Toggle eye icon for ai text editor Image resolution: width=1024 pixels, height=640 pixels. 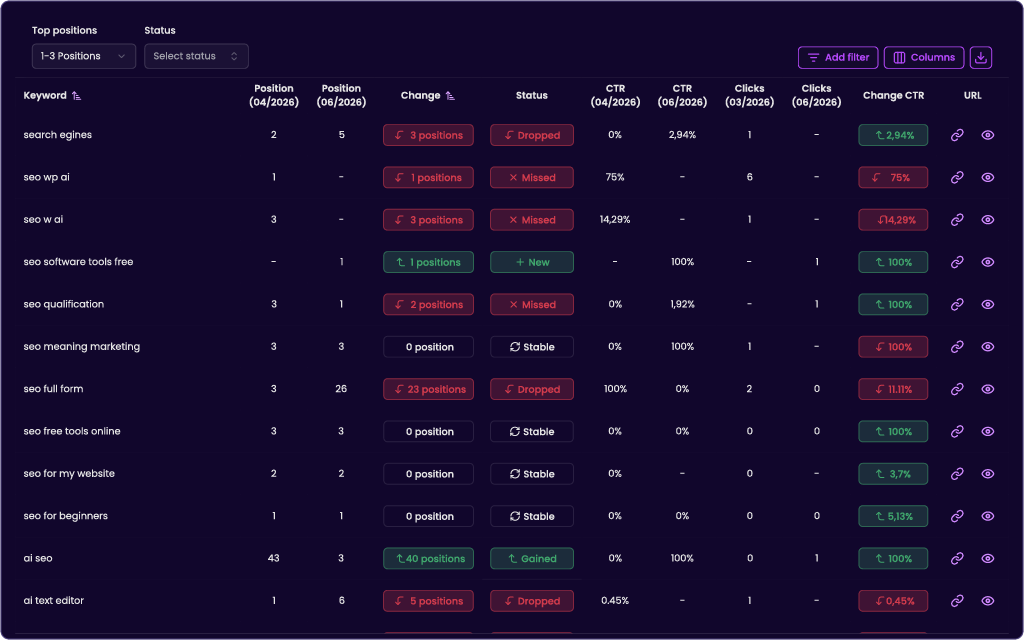pos(987,601)
